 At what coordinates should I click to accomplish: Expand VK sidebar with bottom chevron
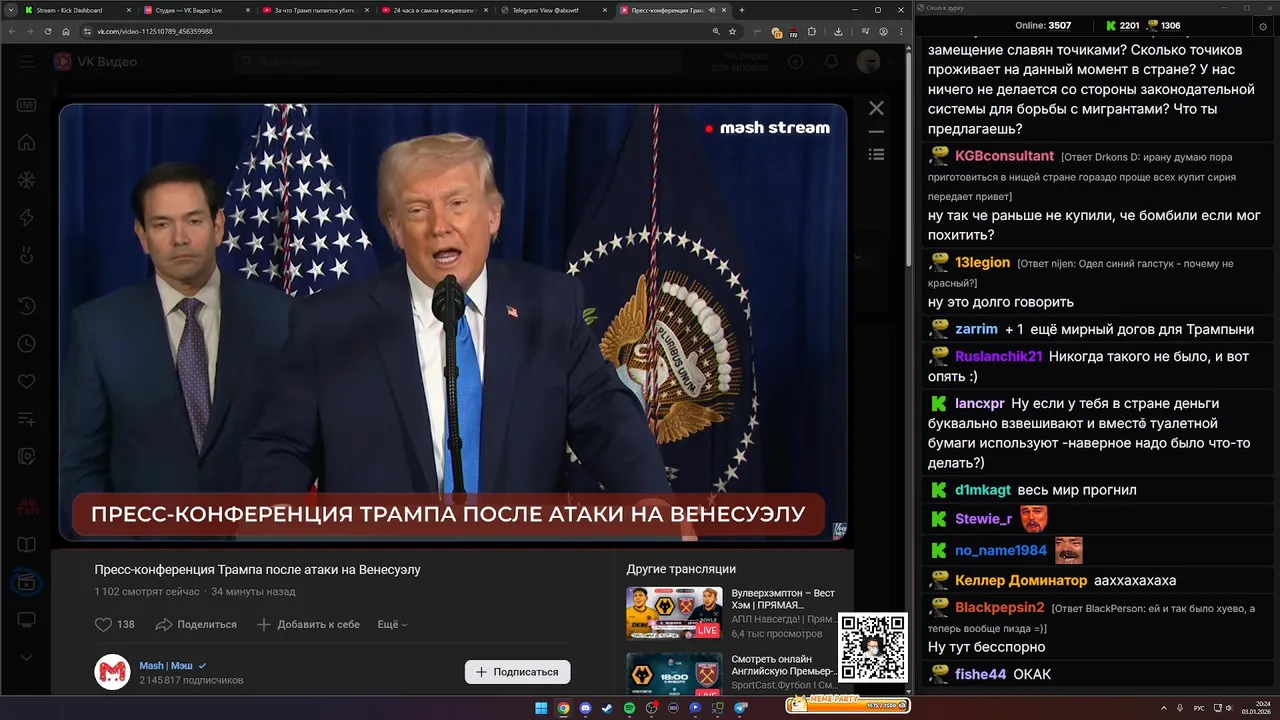[x=27, y=658]
